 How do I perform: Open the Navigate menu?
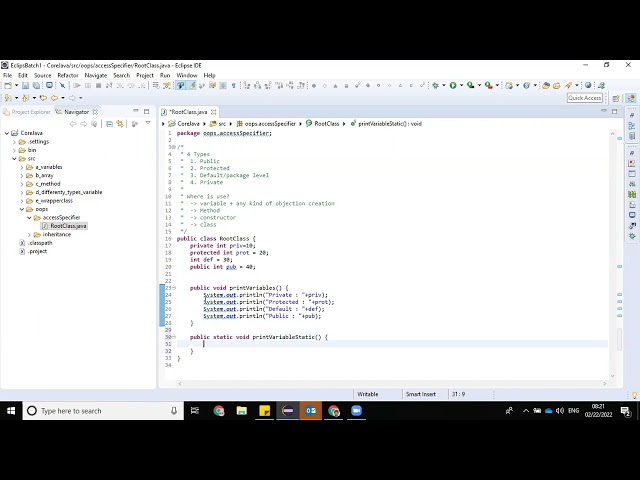pos(96,76)
